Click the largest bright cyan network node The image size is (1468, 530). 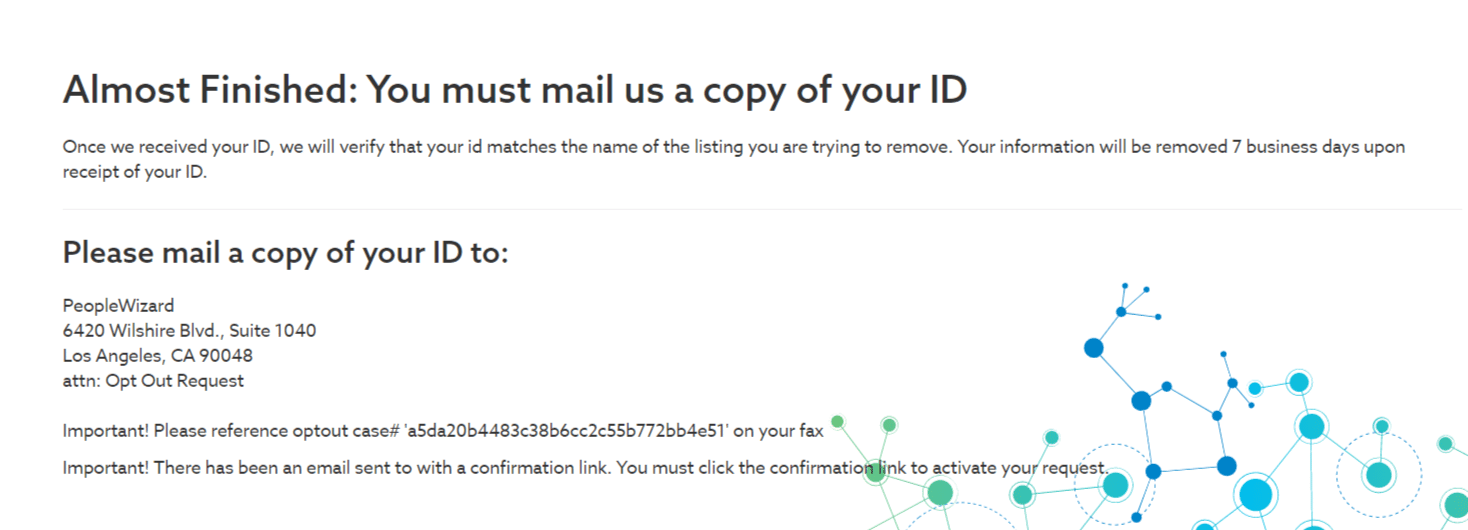click(1256, 494)
